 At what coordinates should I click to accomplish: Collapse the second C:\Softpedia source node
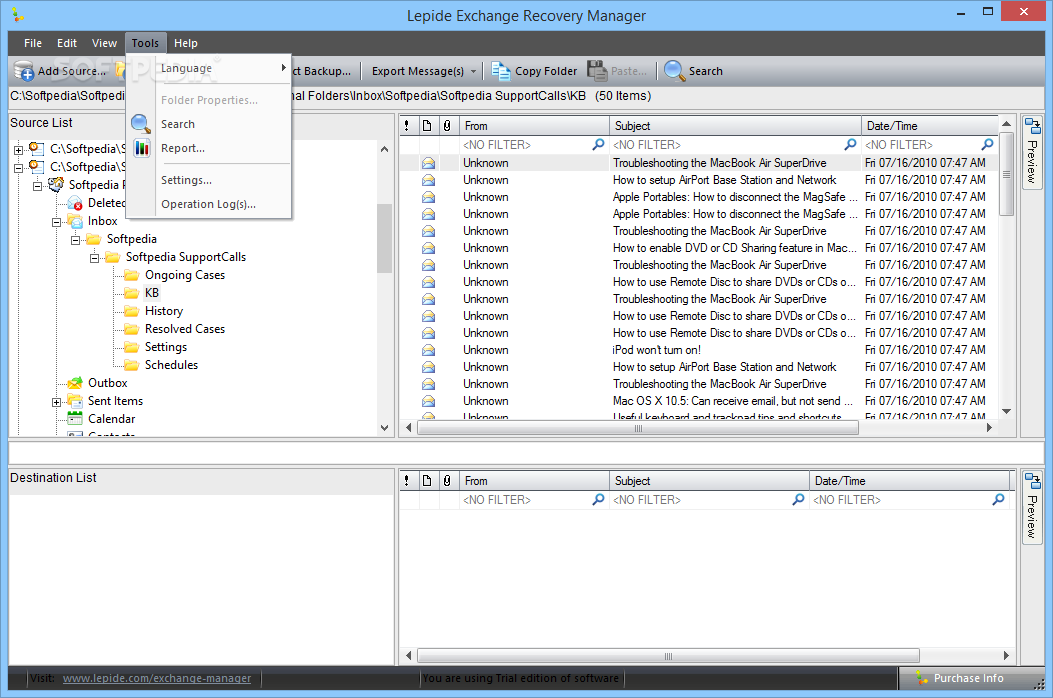19,167
